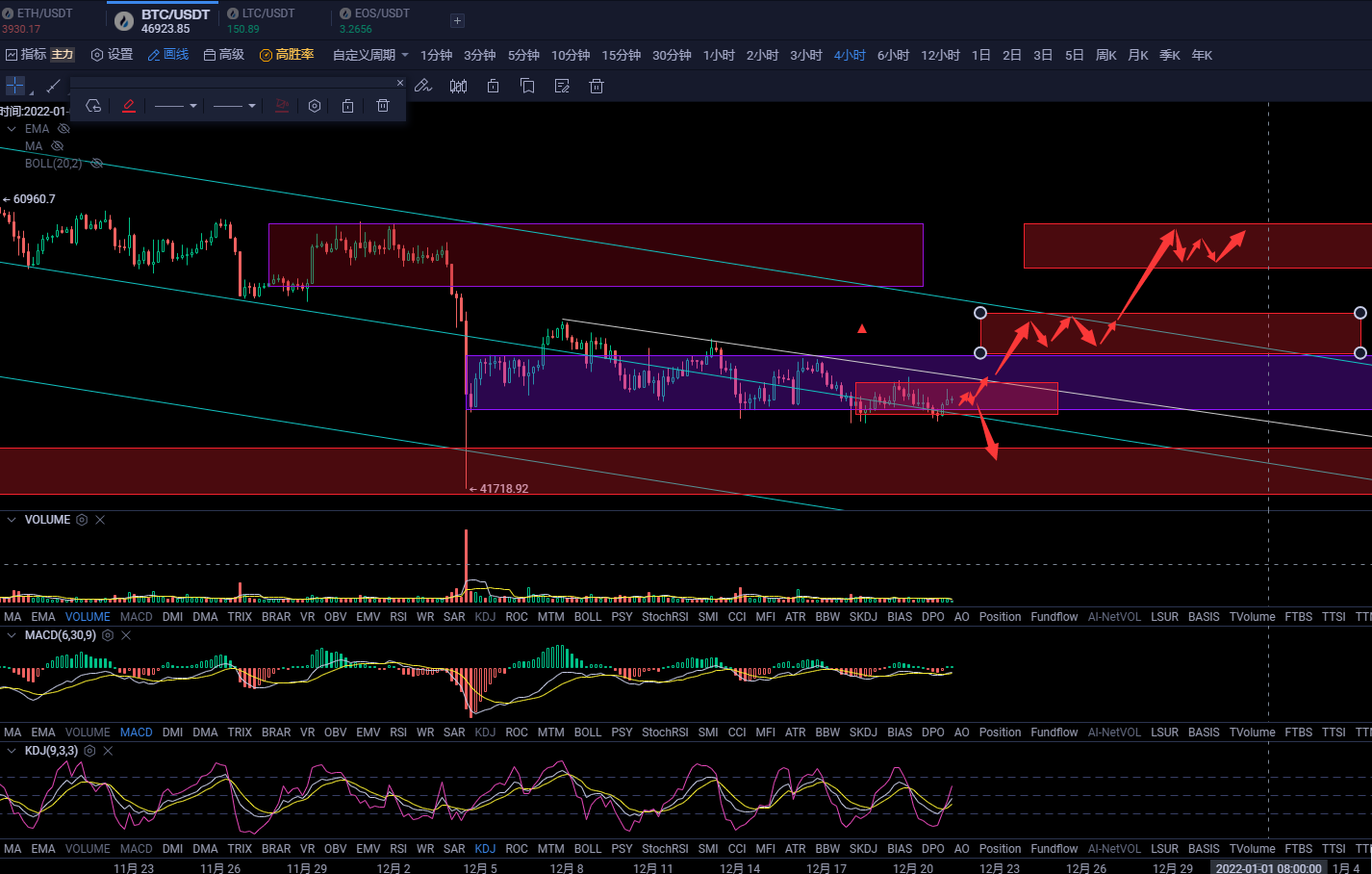The width and height of the screenshot is (1372, 874).
Task: Open drawing settings hexagon icon in popup
Action: (315, 106)
